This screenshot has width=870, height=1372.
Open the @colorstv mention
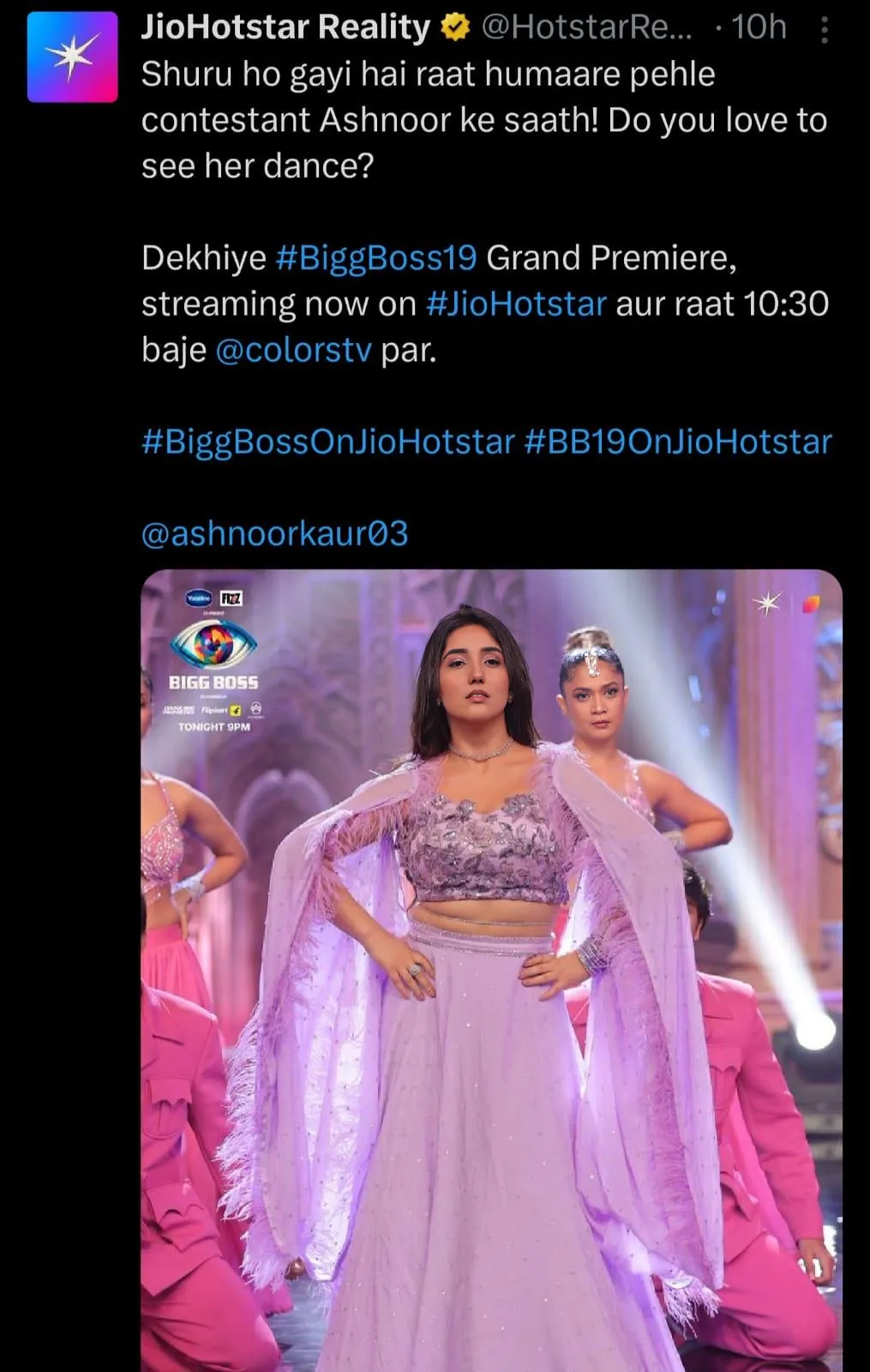[x=293, y=351]
